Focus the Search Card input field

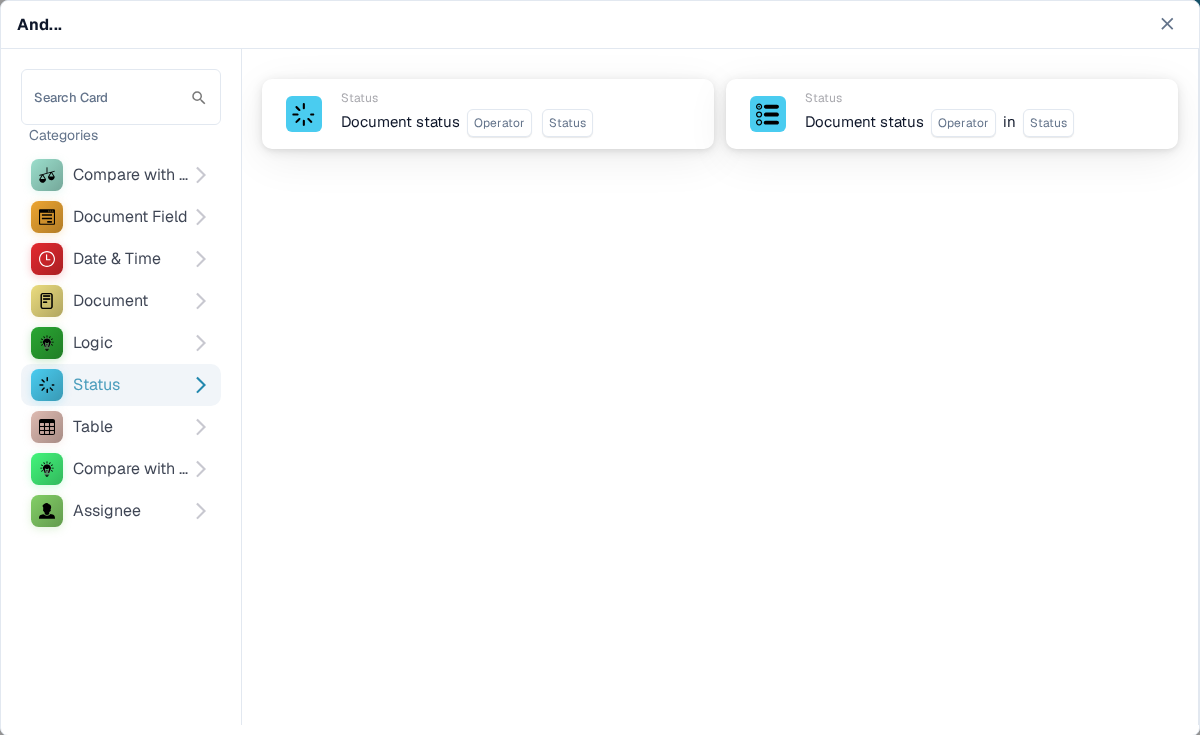[121, 97]
